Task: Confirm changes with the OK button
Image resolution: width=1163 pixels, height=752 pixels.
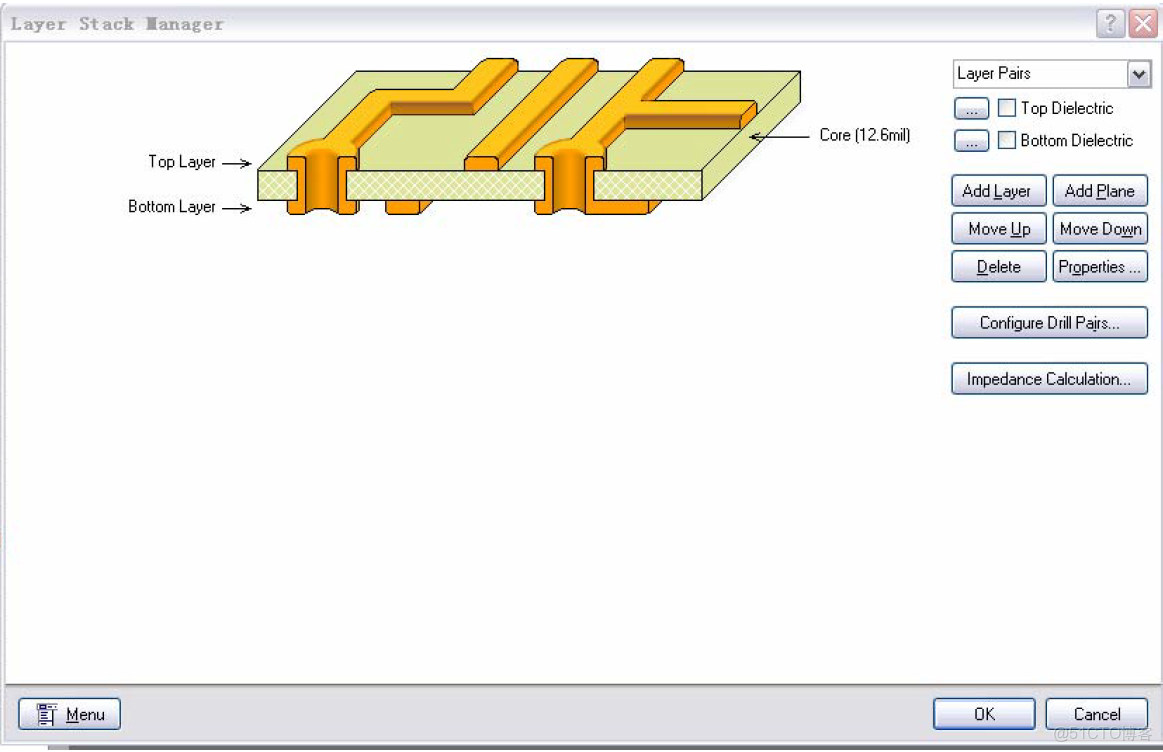Action: coord(983,713)
